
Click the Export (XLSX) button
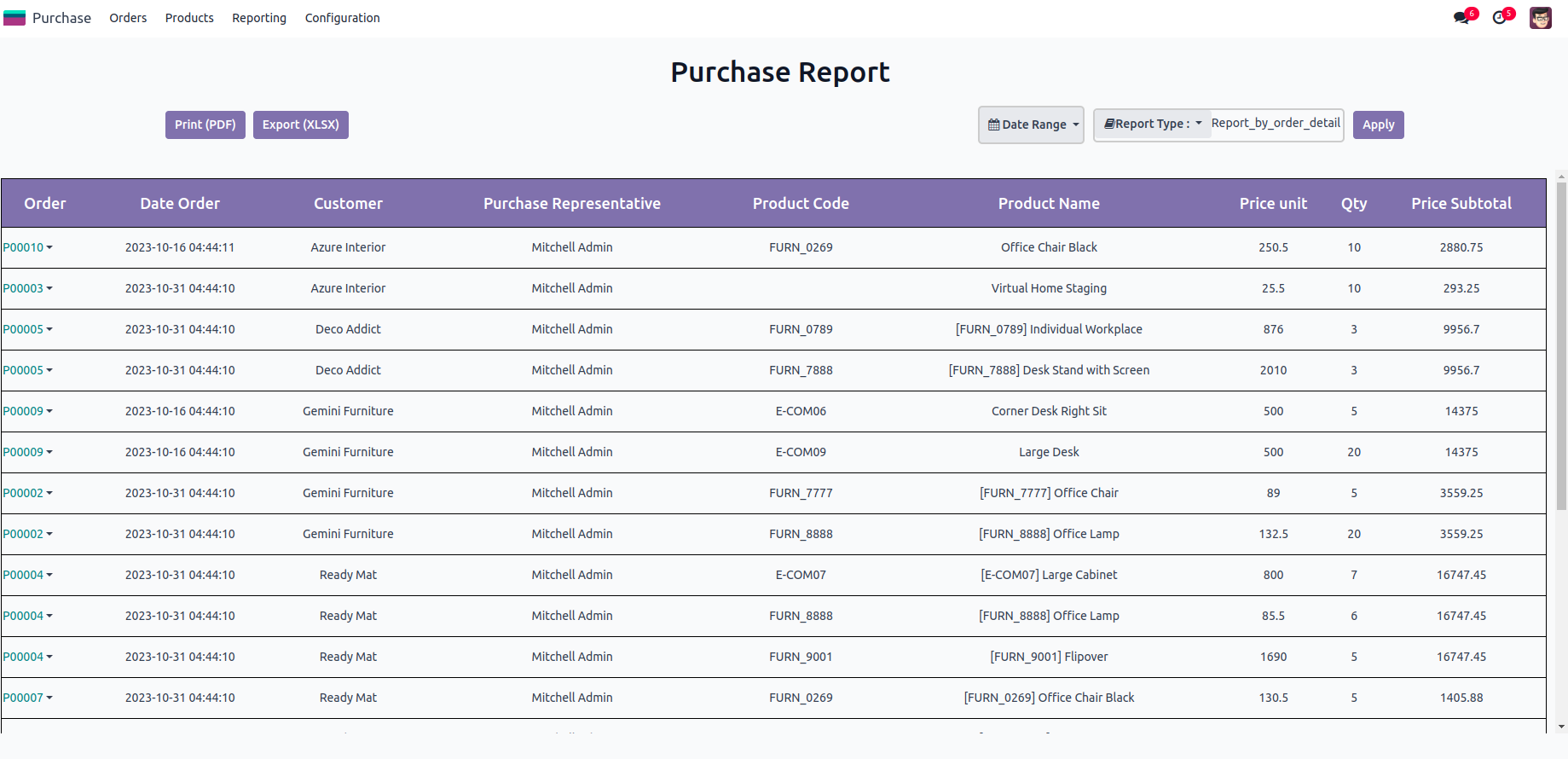(300, 125)
